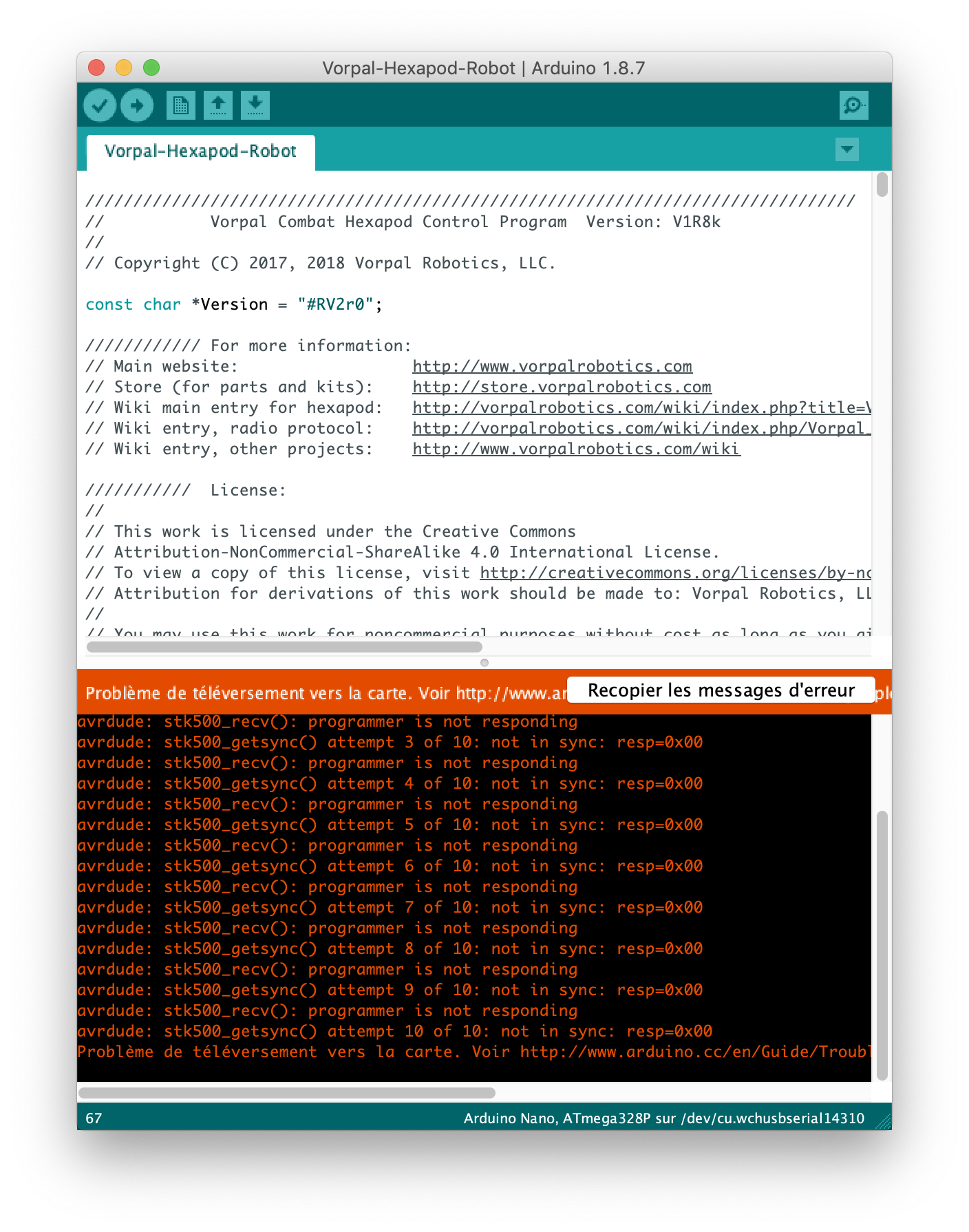Open the tab options dropdown arrow
Viewport: 969px width, 1232px height.
[847, 149]
